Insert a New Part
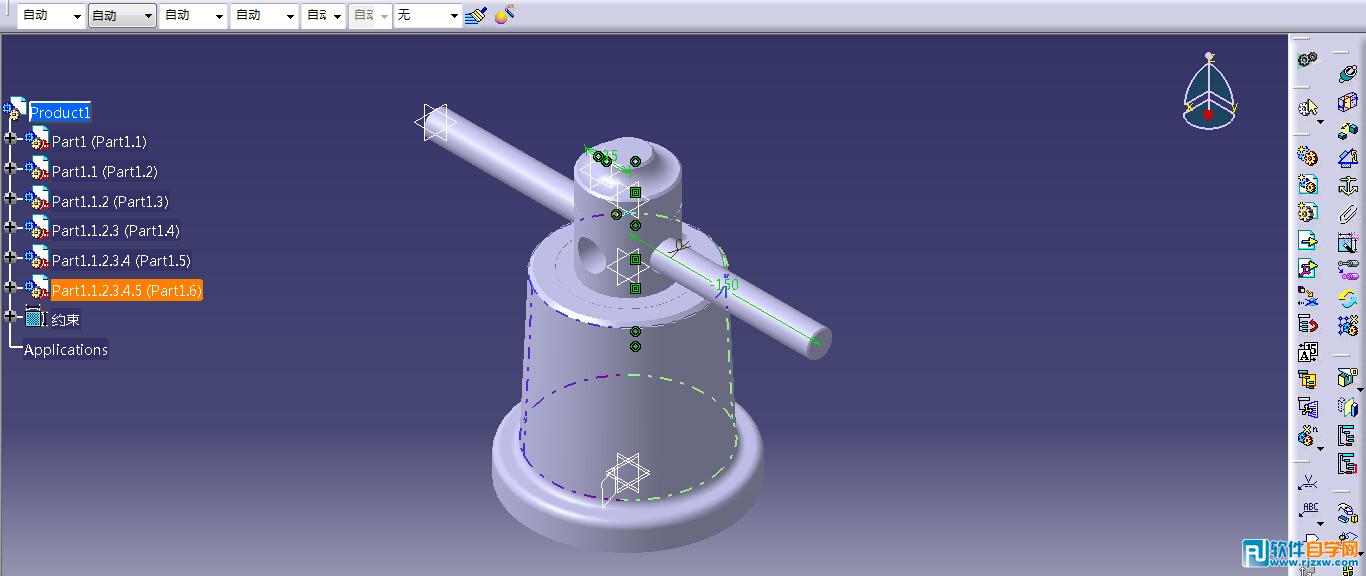This screenshot has height=576, width=1366. click(x=1307, y=212)
